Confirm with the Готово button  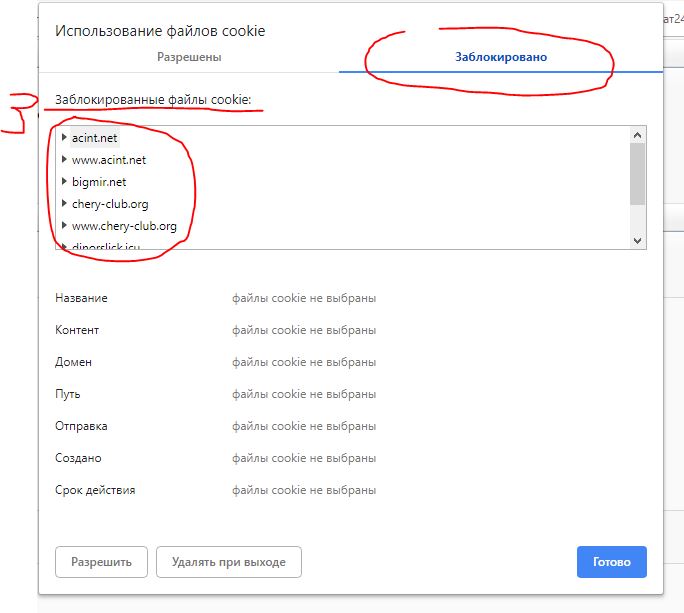[612, 562]
